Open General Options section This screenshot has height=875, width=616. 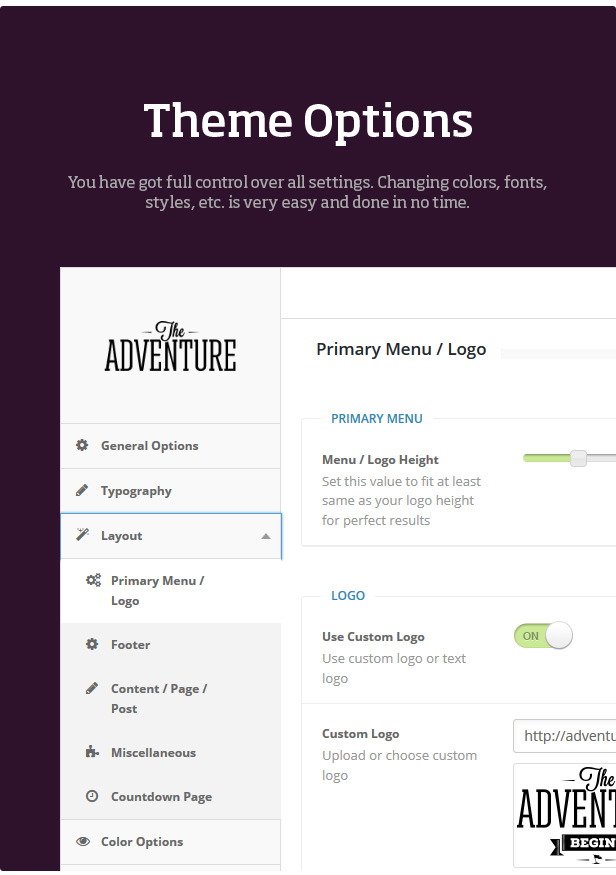(150, 446)
